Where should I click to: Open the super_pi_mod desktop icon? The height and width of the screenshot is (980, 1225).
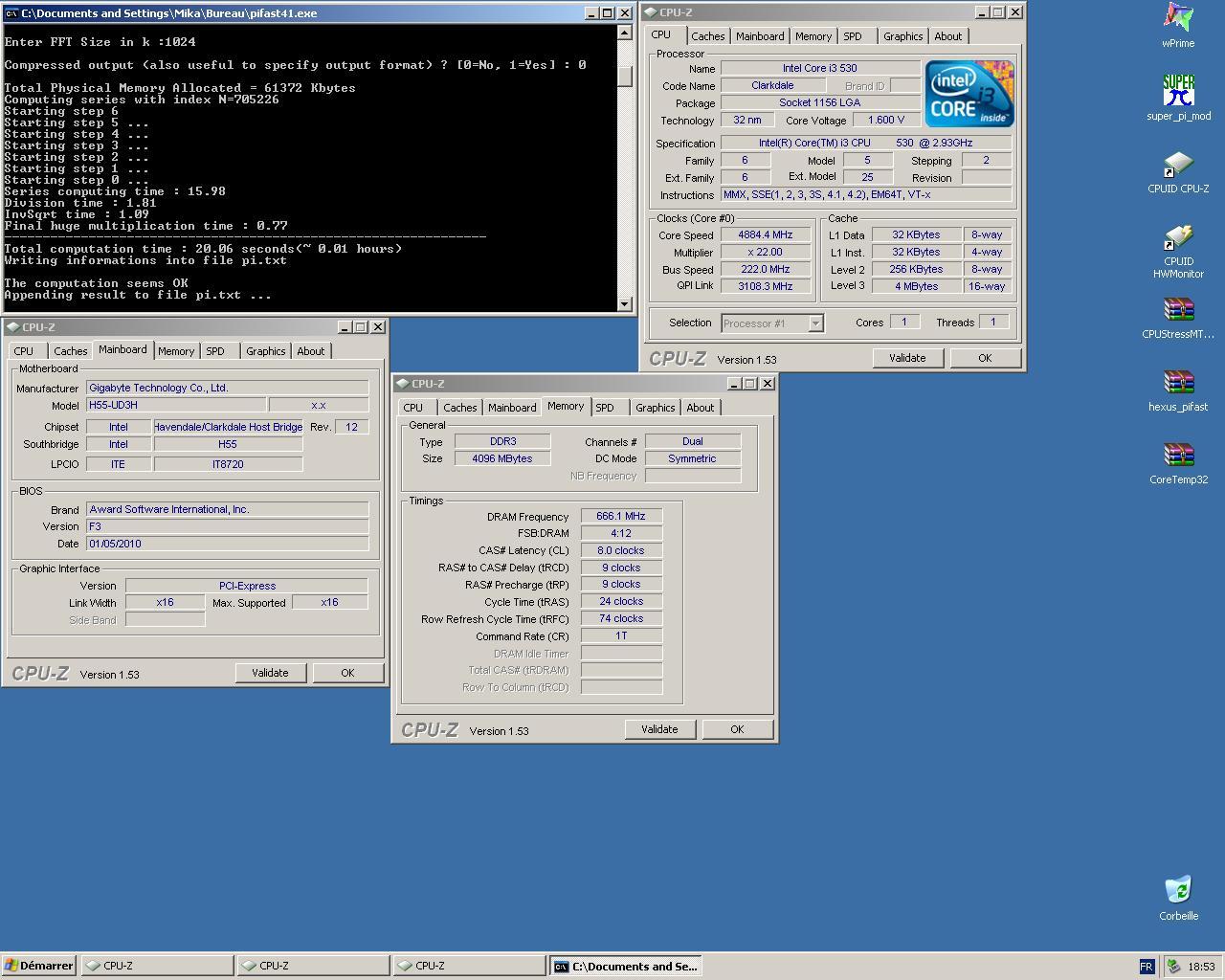click(1178, 98)
